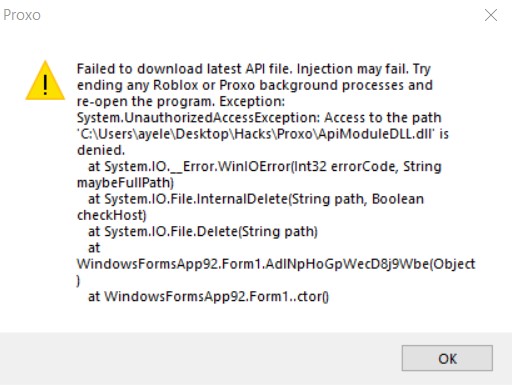Click the Proxo window title
The image size is (512, 385).
pos(22,15)
